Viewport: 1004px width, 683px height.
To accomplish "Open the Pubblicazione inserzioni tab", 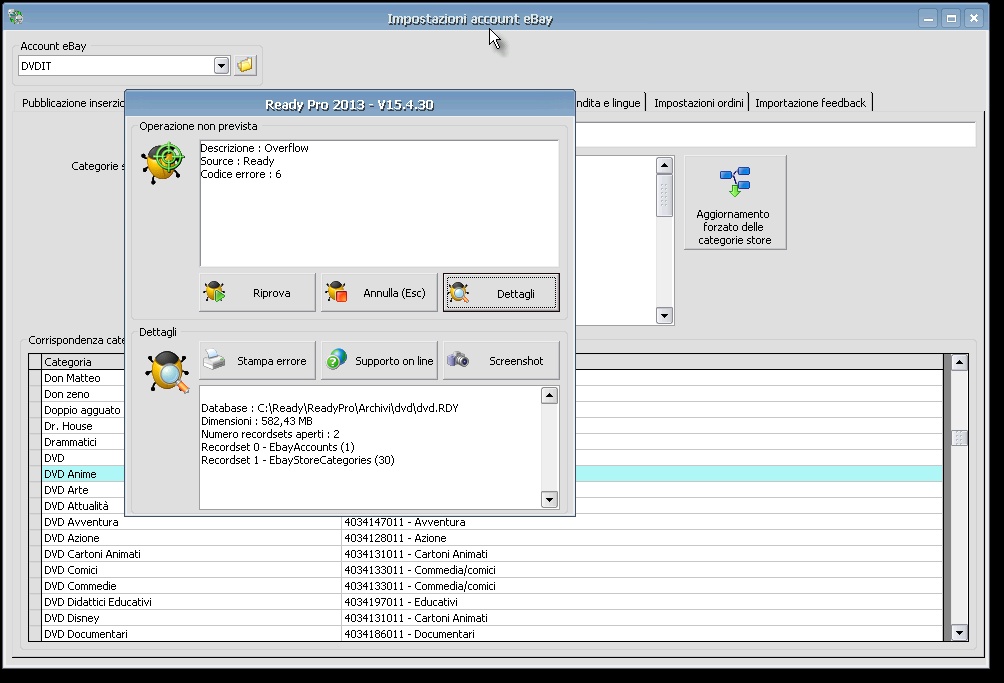I will [x=72, y=103].
